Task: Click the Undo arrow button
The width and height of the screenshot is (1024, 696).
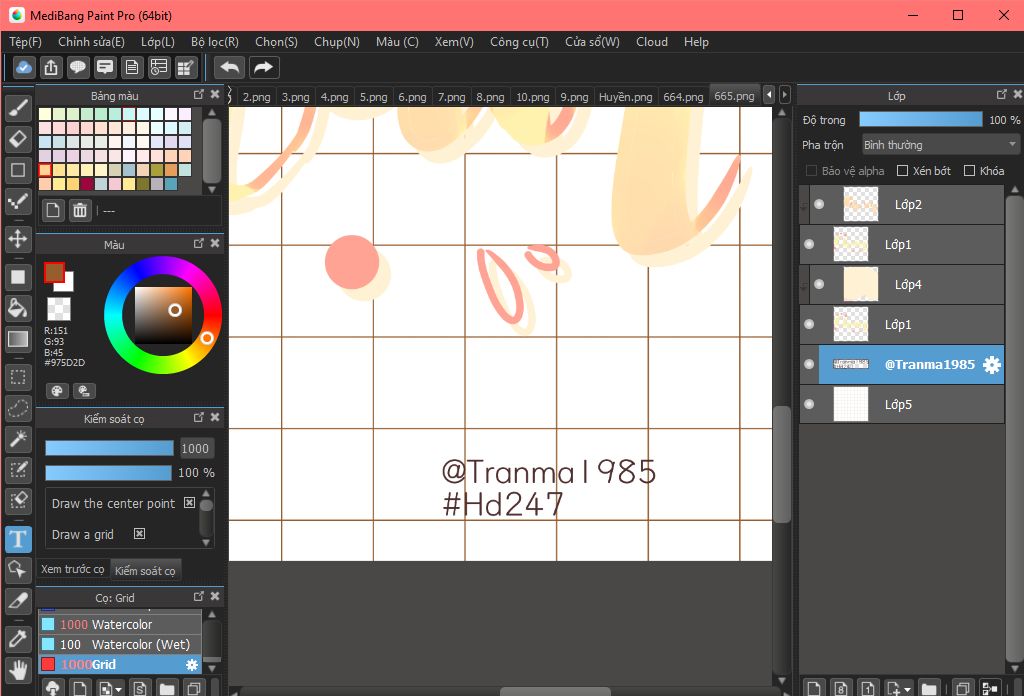Action: (x=229, y=67)
